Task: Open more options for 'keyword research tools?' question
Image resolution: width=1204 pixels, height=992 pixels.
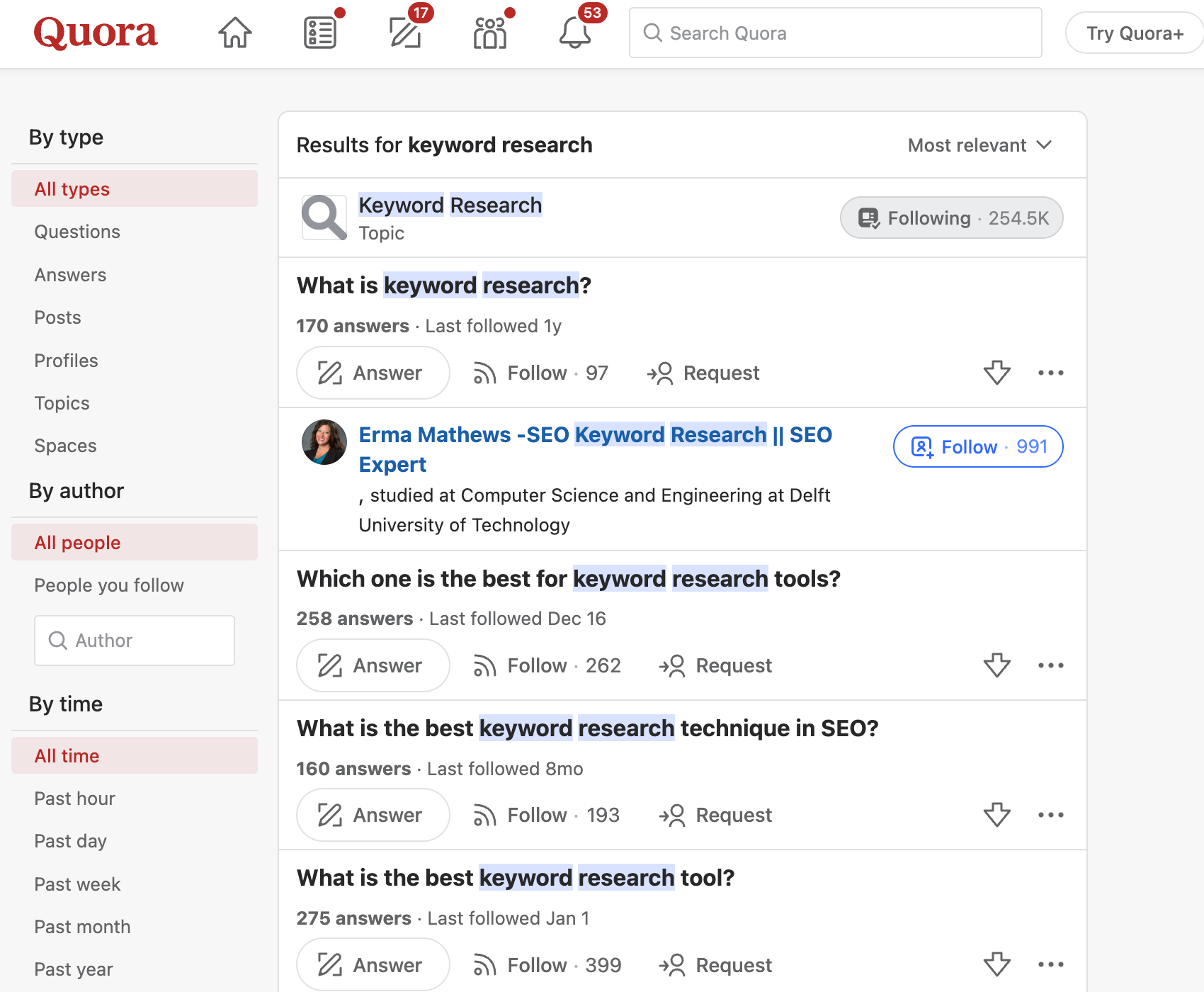Action: 1051,665
